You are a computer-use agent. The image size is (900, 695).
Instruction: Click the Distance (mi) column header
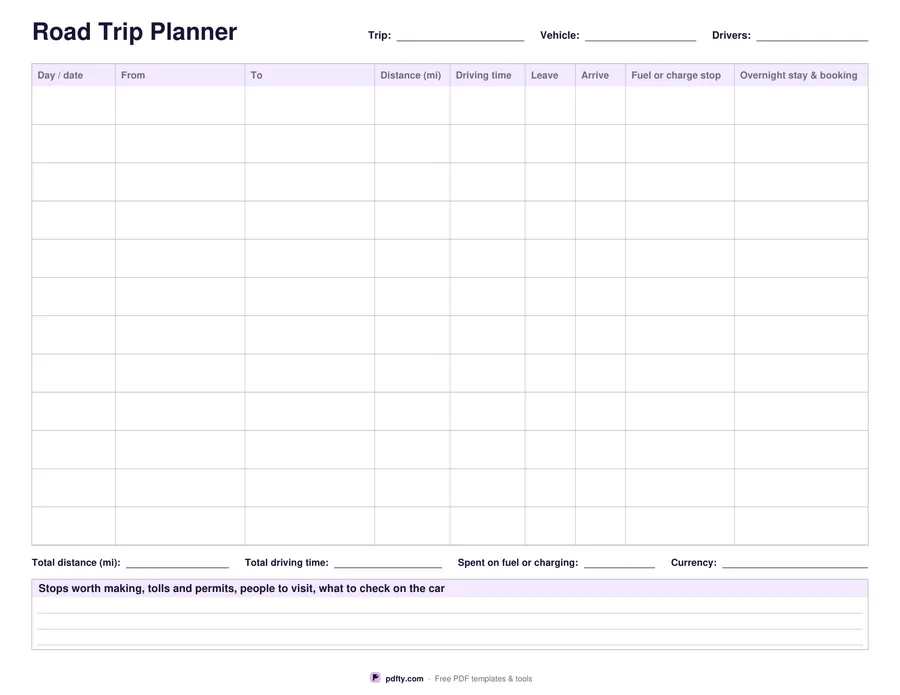click(x=410, y=75)
